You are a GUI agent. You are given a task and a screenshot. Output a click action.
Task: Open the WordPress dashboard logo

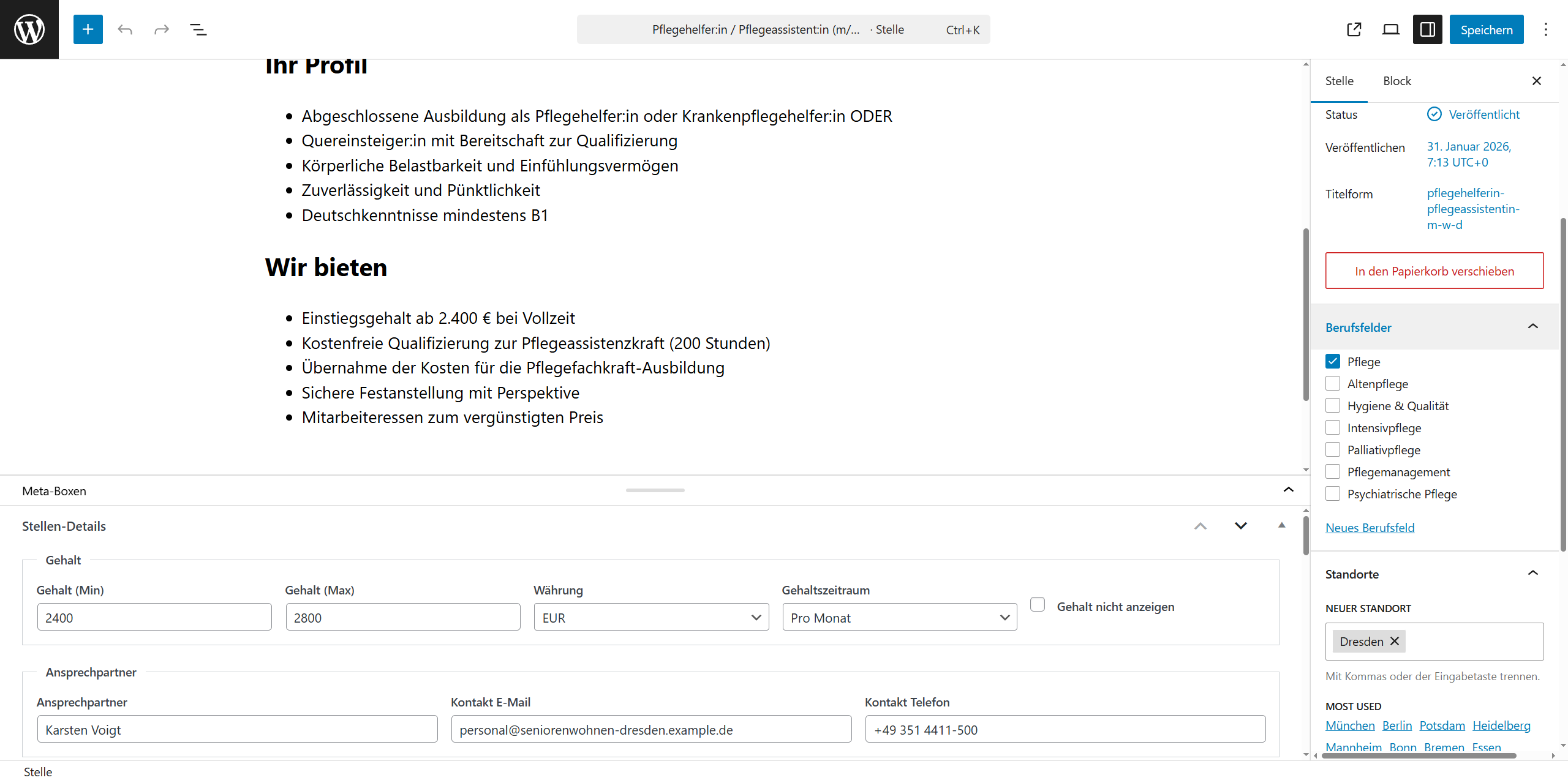tap(29, 29)
